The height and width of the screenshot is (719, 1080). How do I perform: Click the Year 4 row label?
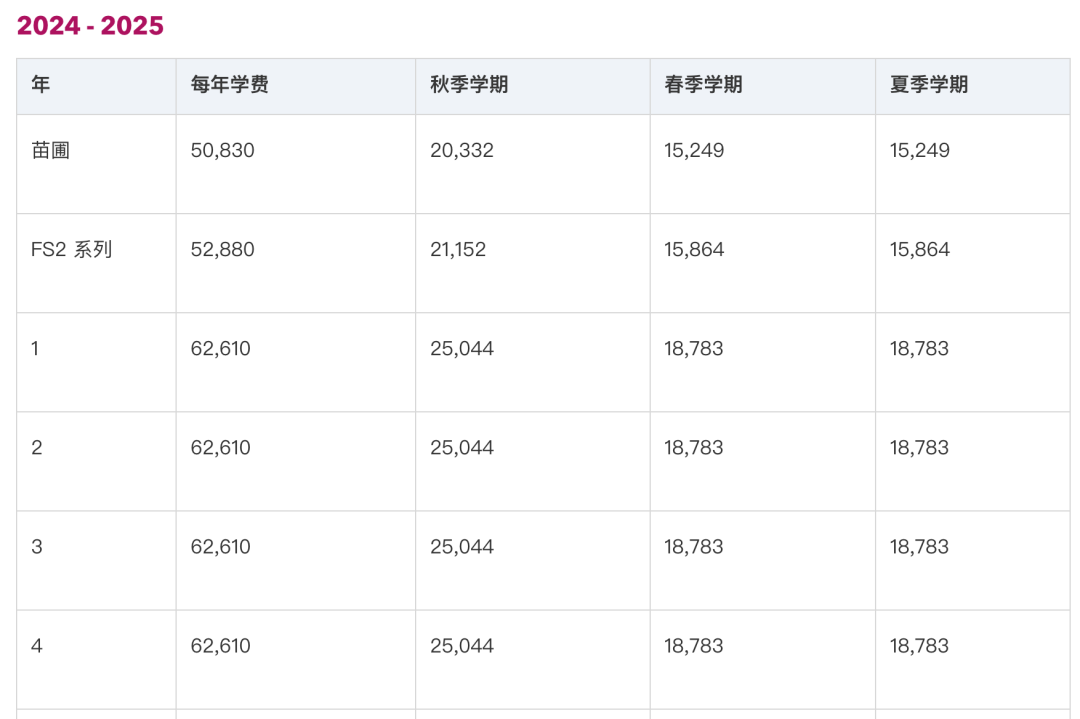click(x=37, y=646)
